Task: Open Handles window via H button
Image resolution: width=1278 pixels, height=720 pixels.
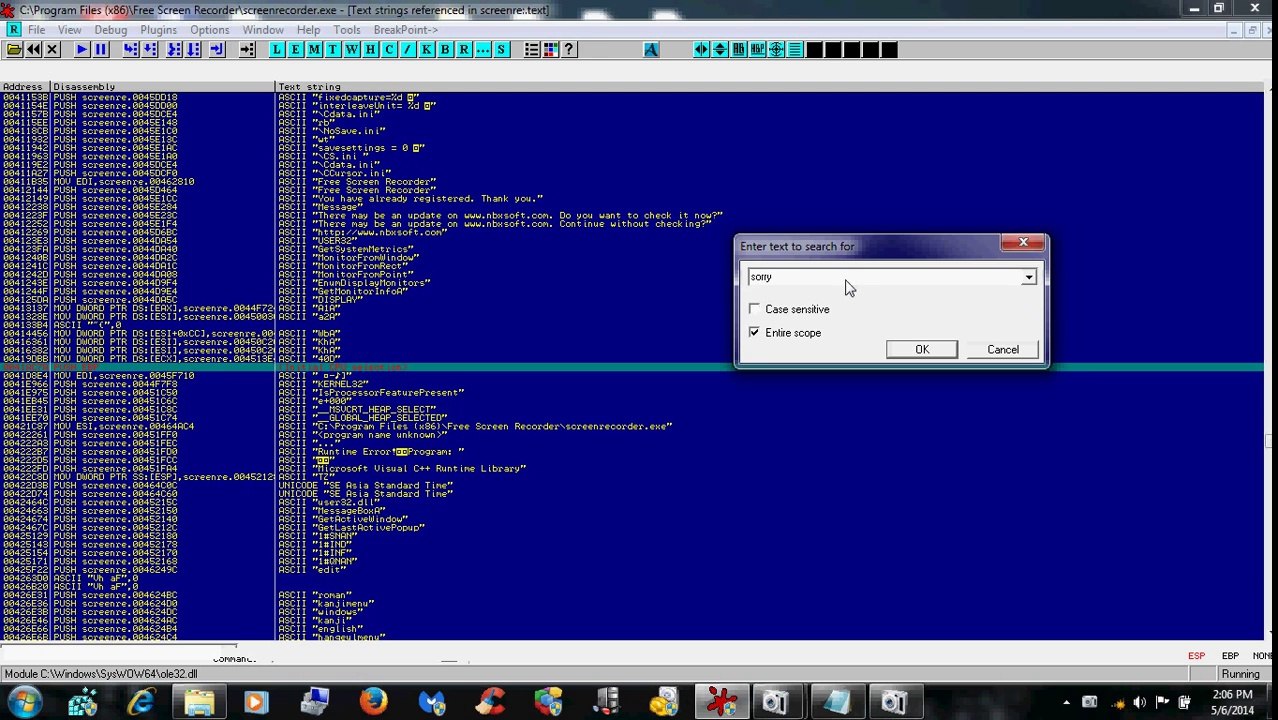Action: (x=370, y=50)
